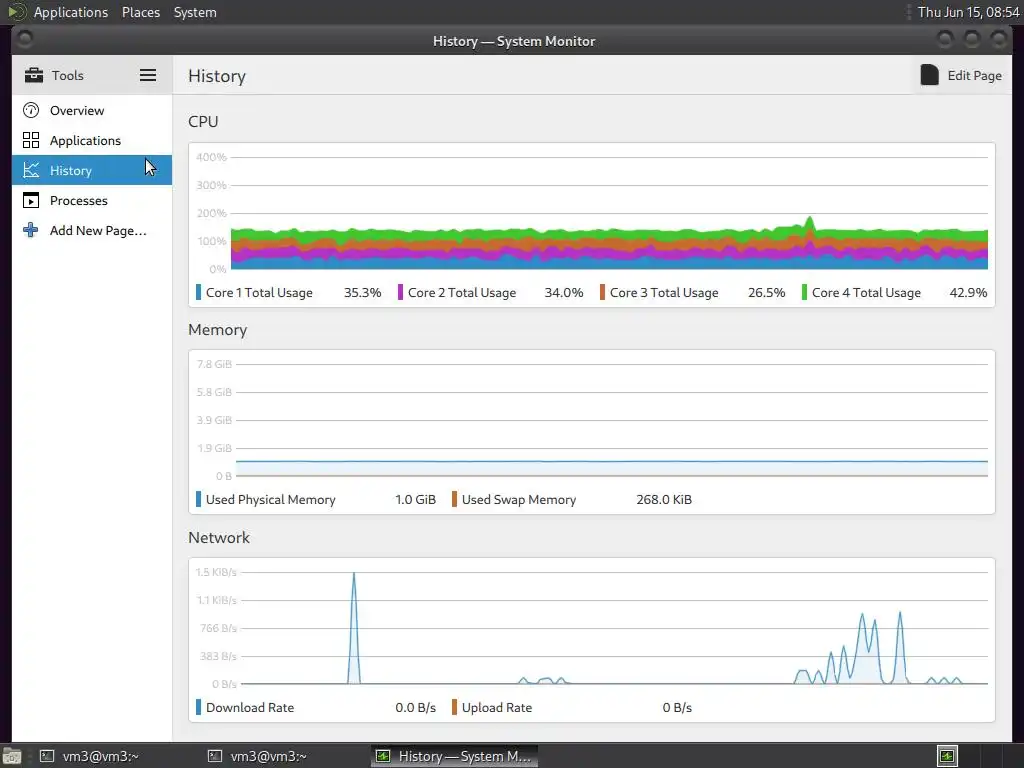Click the window menu icon in title bar
Image resolution: width=1024 pixels, height=768 pixels.
tap(24, 40)
